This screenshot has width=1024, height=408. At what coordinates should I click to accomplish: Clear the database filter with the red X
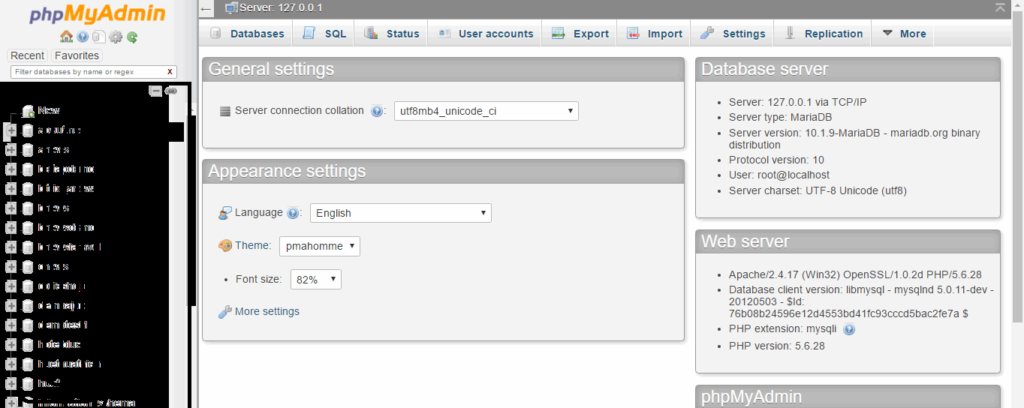click(170, 72)
